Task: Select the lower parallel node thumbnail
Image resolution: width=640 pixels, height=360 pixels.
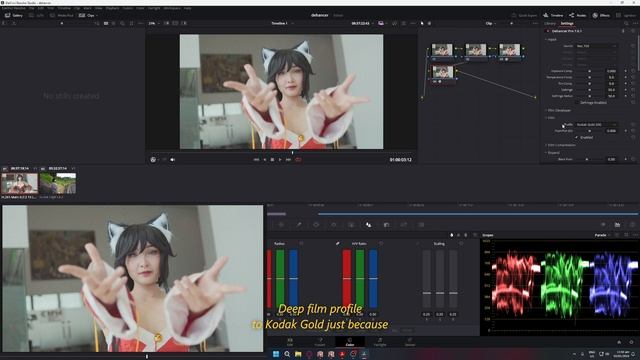Action: point(443,72)
